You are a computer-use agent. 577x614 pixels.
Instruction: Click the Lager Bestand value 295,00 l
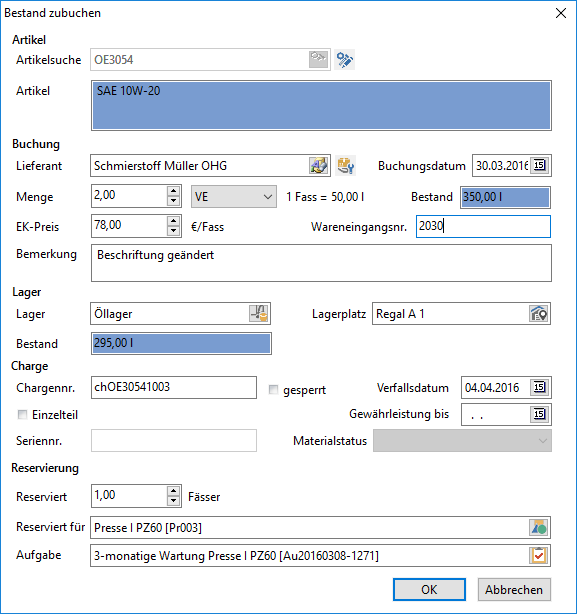click(x=181, y=343)
